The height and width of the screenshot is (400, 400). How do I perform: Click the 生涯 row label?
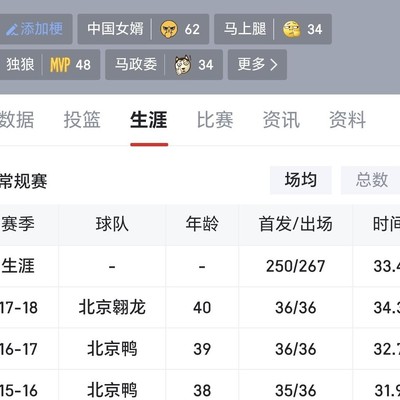point(17,266)
